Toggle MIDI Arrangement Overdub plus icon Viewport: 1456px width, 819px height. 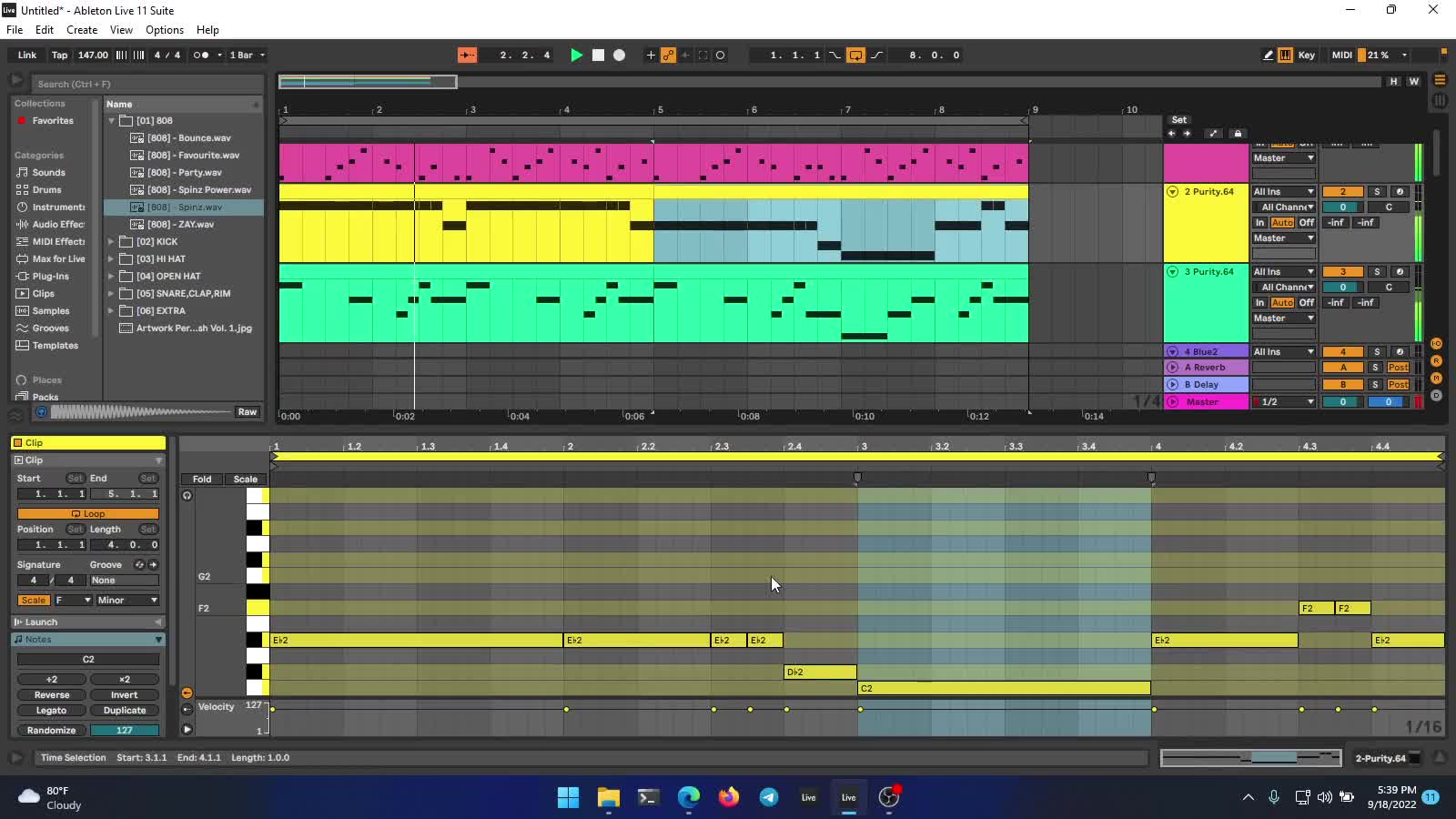[x=651, y=55]
